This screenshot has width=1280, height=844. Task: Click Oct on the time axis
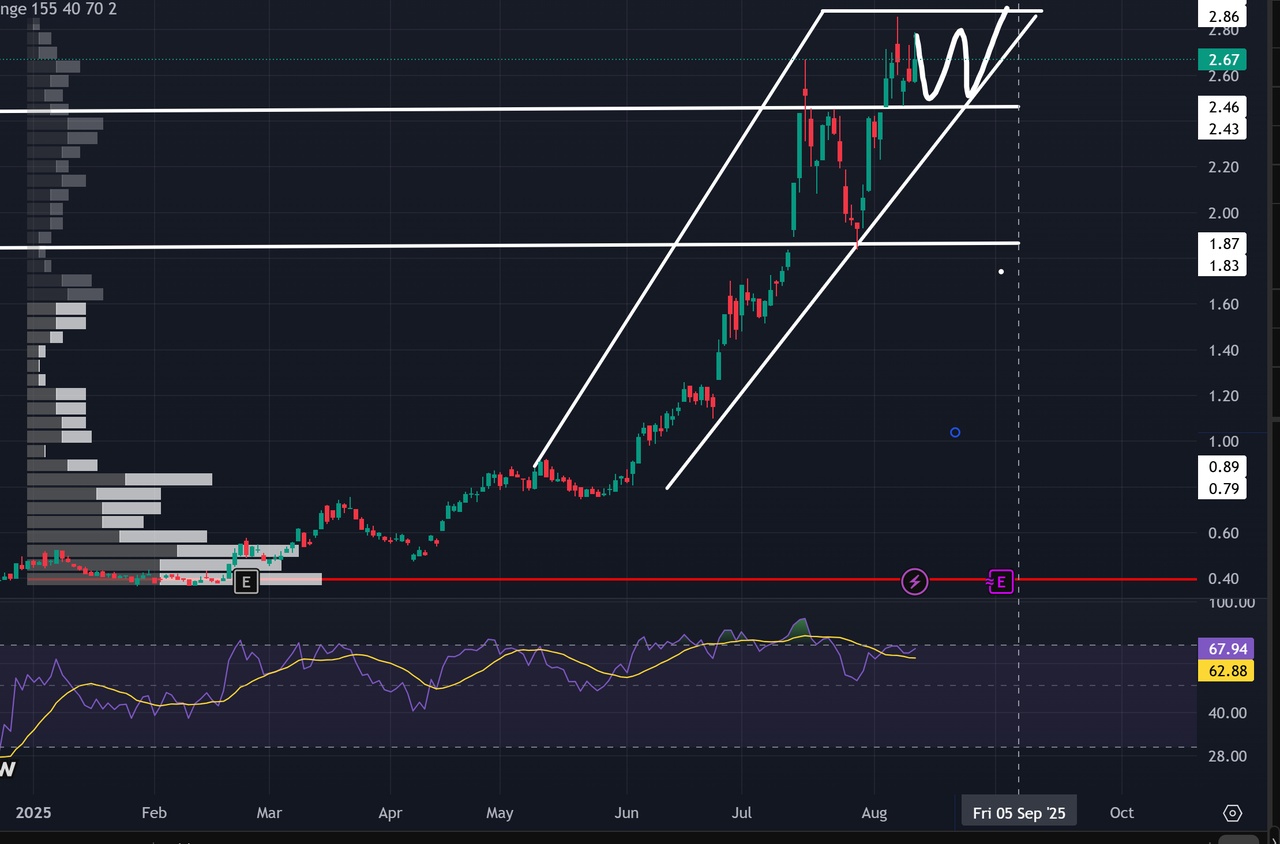coord(1122,813)
